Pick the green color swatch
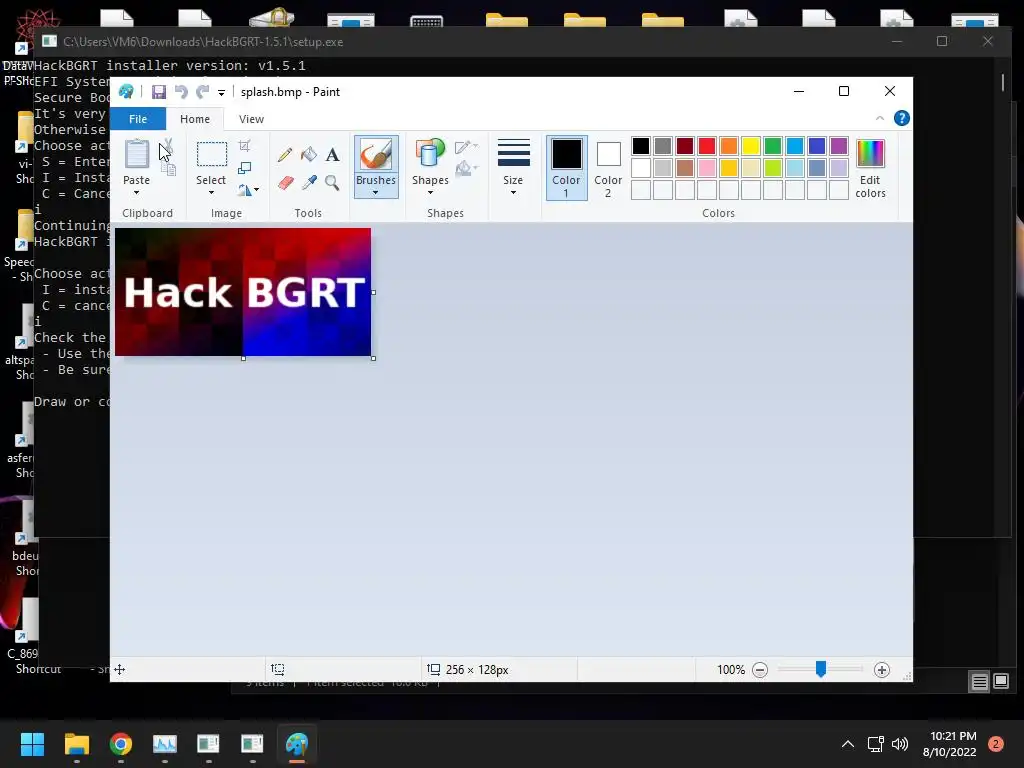 pos(773,146)
